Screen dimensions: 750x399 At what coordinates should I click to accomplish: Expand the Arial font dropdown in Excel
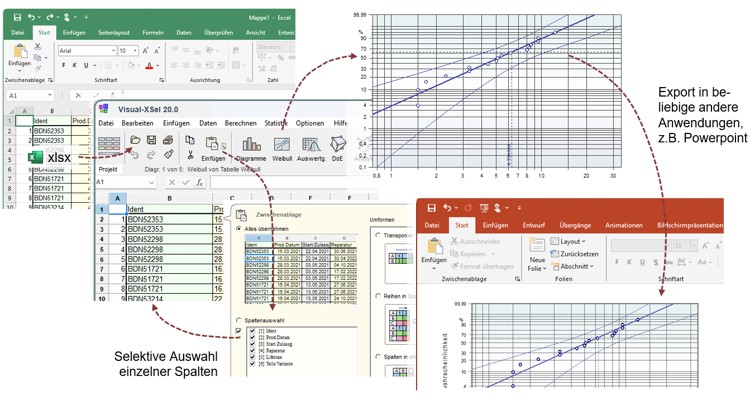coord(113,50)
